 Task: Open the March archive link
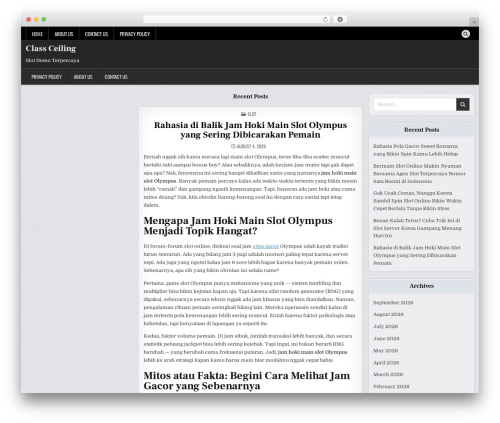point(388,374)
